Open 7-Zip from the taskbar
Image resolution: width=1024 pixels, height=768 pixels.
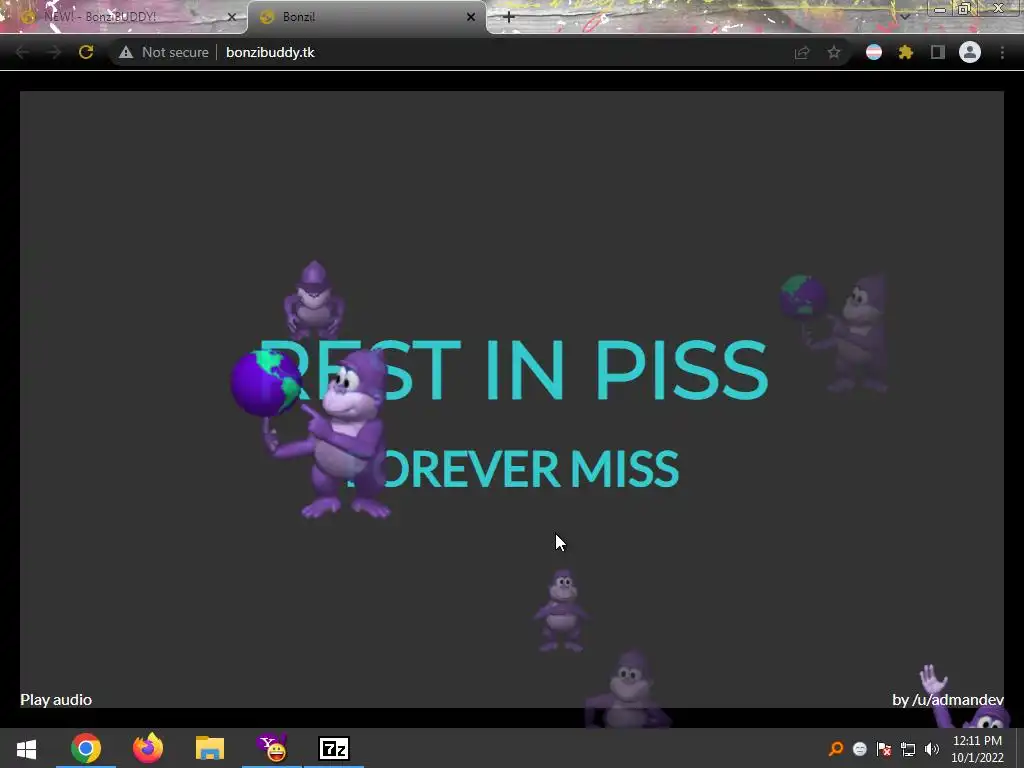pyautogui.click(x=334, y=748)
